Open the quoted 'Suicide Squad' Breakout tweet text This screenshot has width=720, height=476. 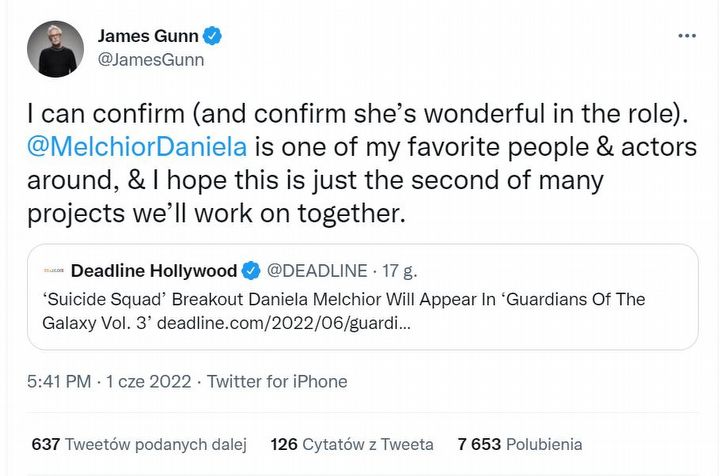click(344, 300)
